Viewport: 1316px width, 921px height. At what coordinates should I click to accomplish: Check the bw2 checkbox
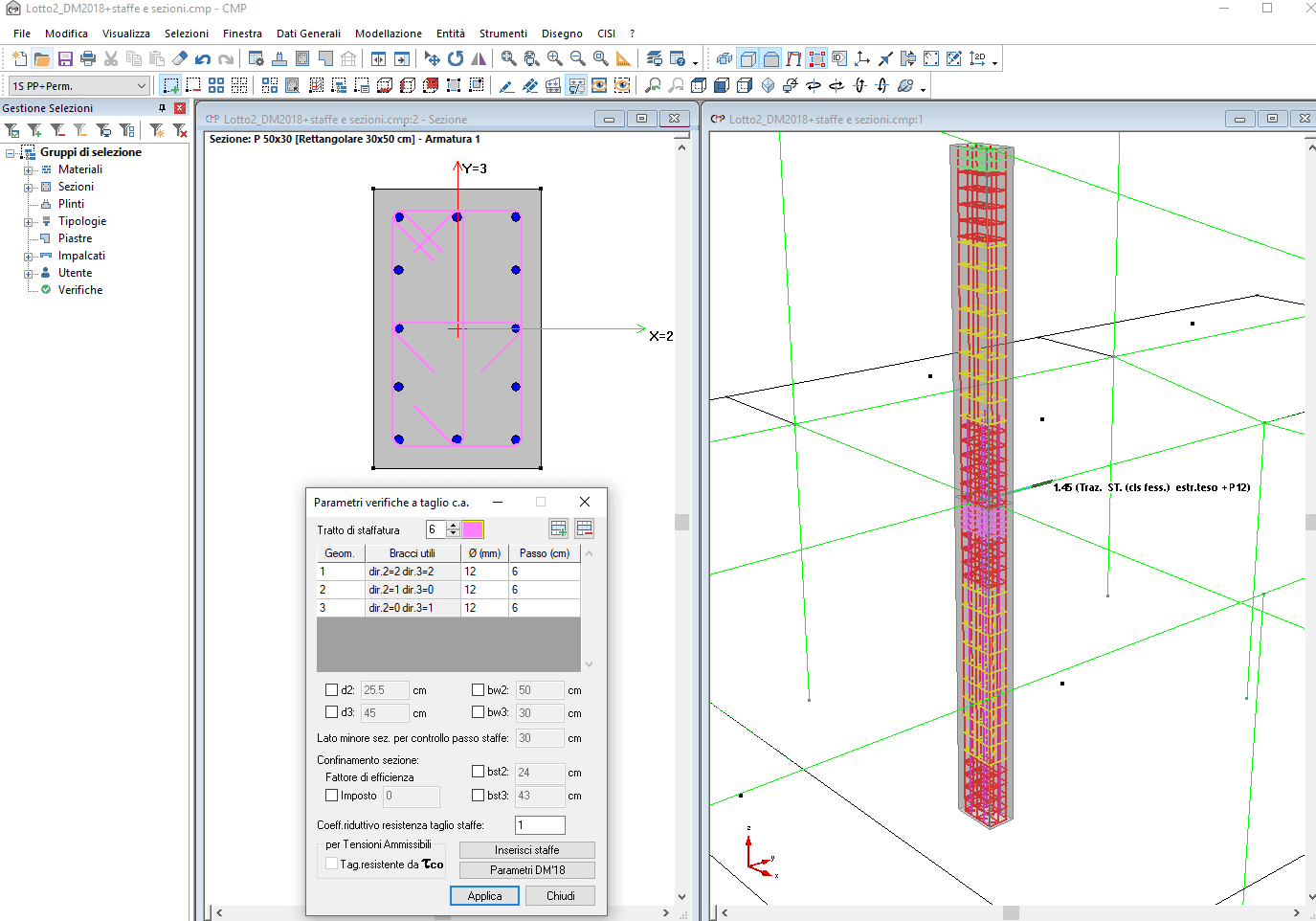(478, 689)
